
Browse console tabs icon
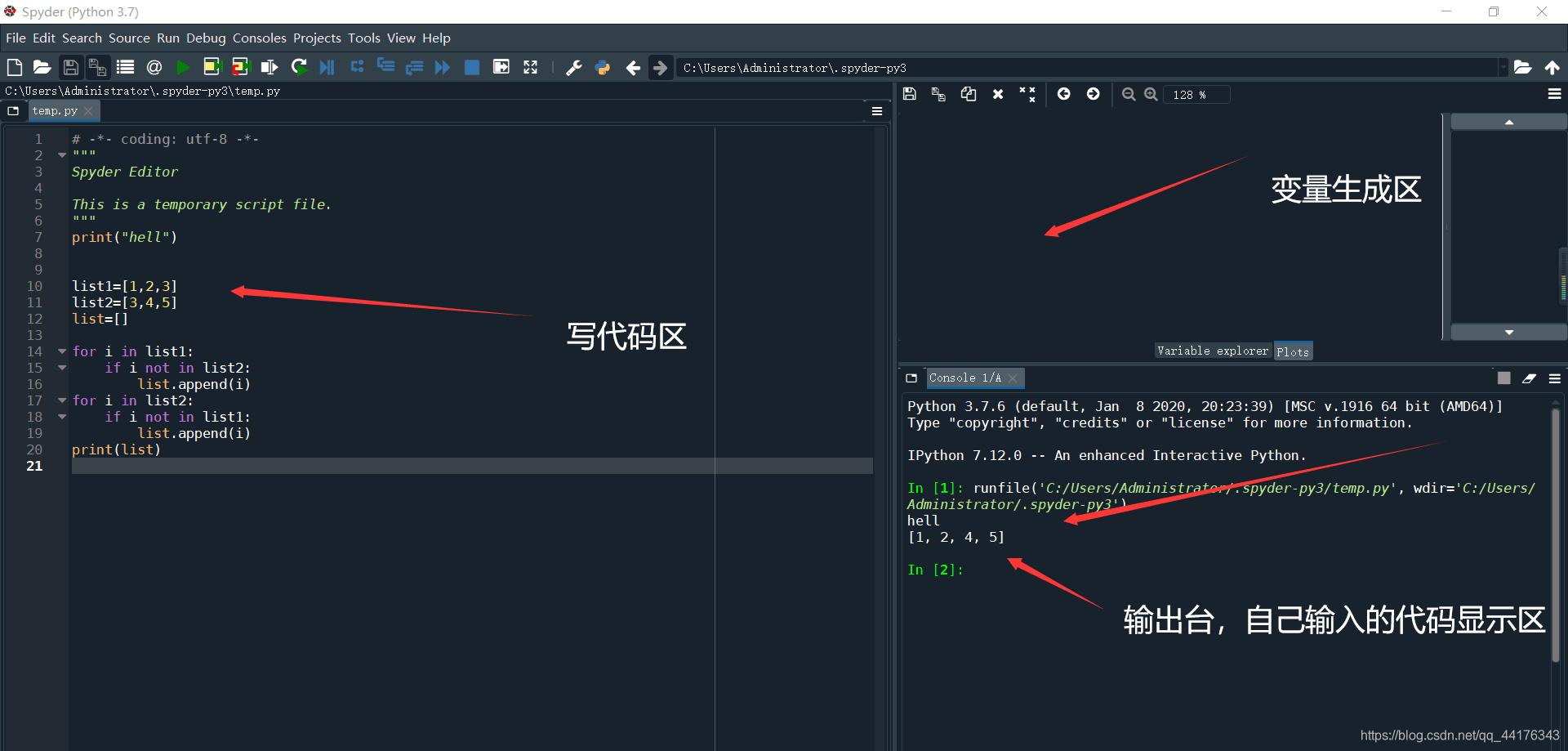[911, 378]
